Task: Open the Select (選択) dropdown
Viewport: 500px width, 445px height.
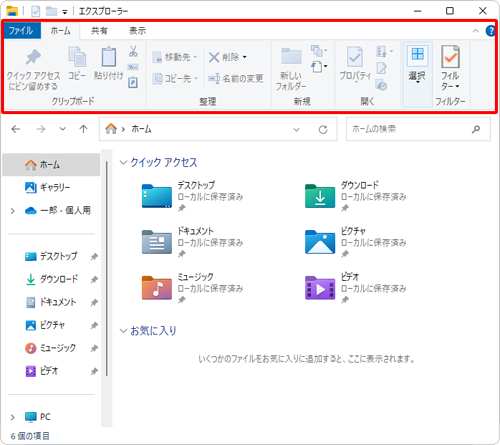Action: click(x=417, y=74)
